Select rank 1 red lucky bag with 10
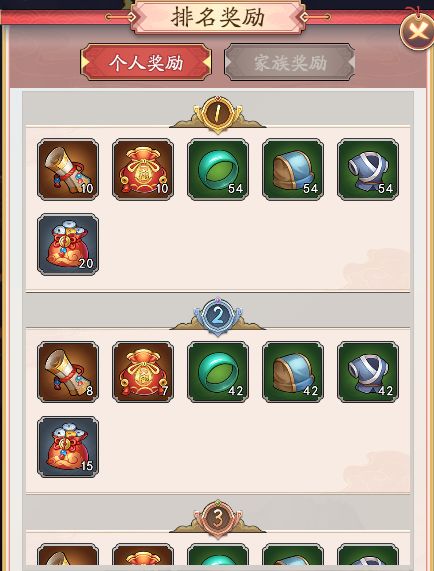 tap(143, 169)
